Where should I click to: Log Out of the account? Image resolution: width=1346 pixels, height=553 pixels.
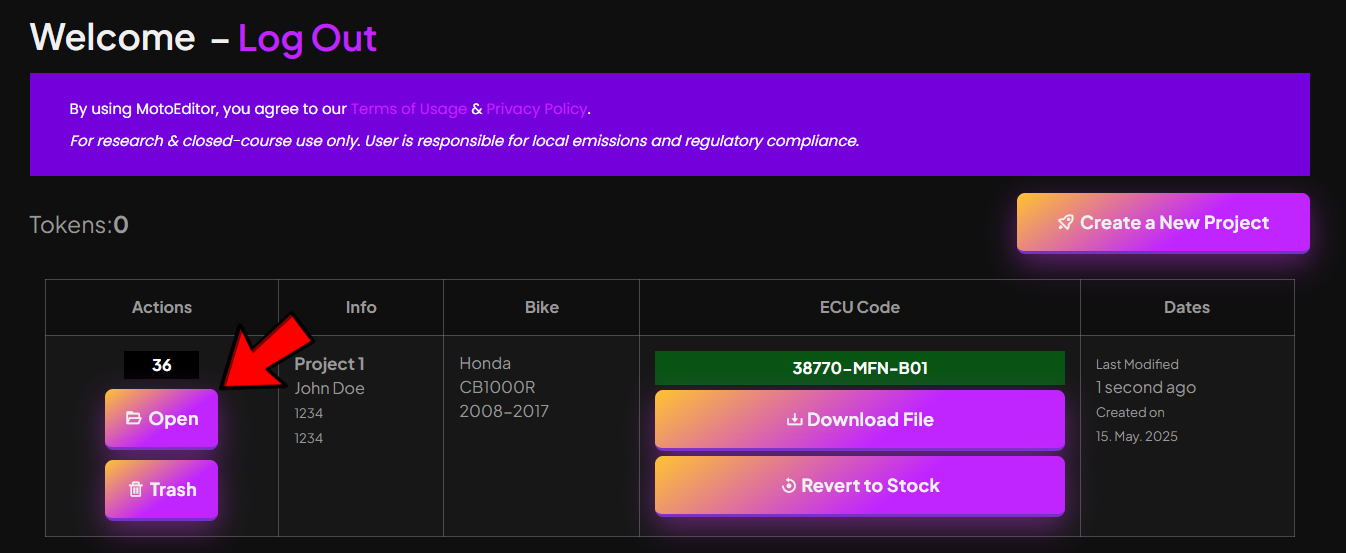[x=307, y=38]
